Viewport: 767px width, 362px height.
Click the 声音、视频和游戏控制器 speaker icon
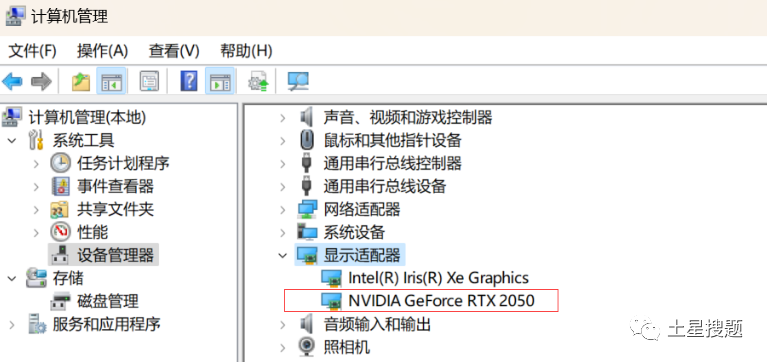[x=306, y=117]
